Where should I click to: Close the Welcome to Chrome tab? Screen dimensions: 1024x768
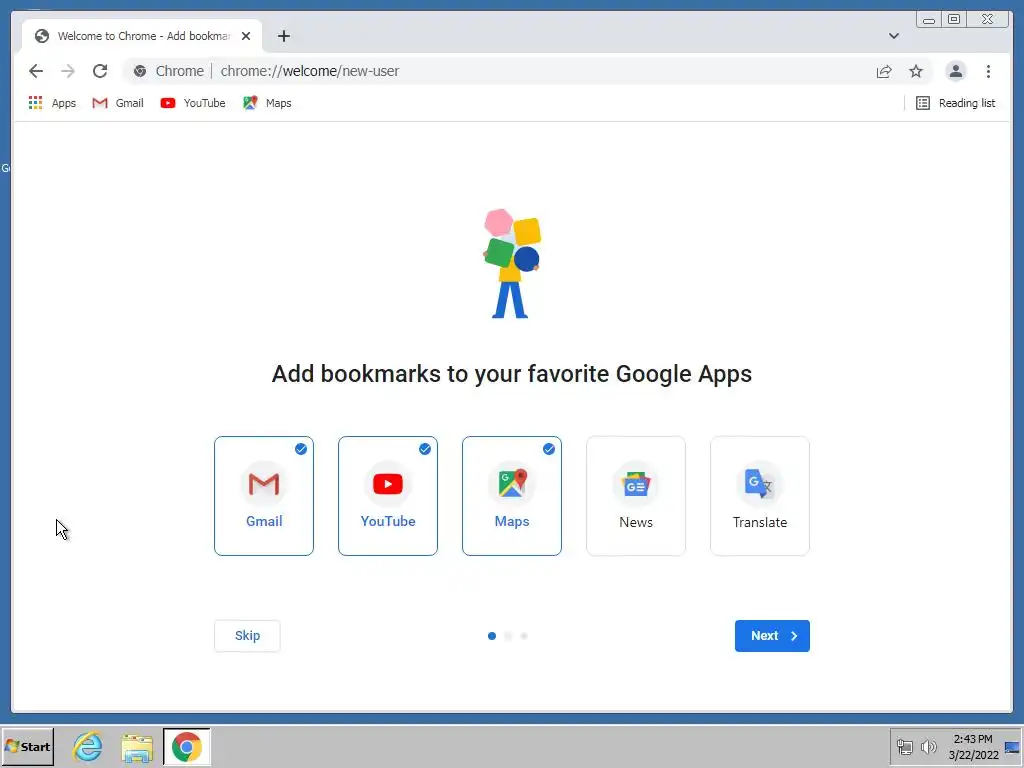click(x=246, y=36)
